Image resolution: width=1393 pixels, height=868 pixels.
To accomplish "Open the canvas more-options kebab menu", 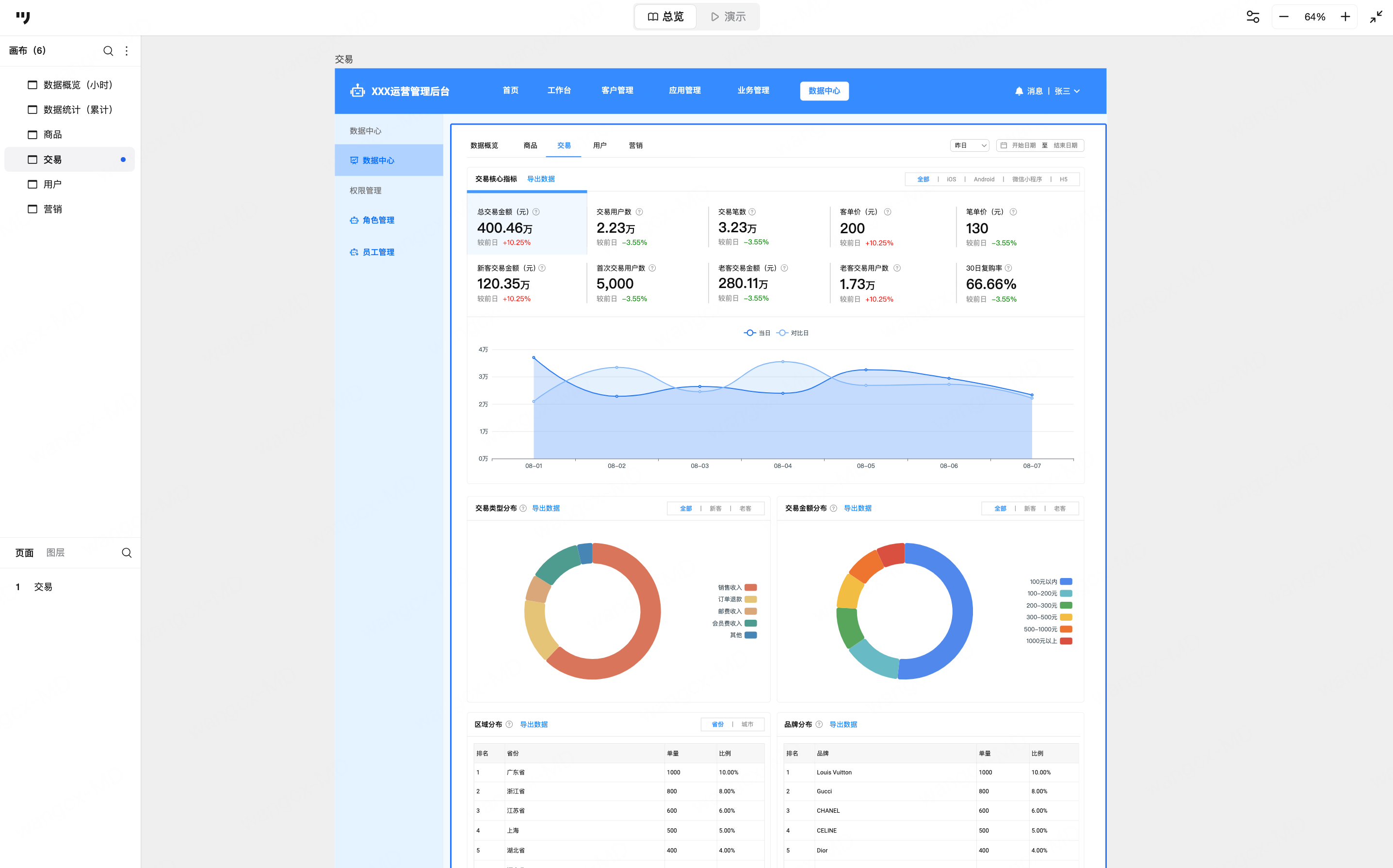I will tap(127, 50).
